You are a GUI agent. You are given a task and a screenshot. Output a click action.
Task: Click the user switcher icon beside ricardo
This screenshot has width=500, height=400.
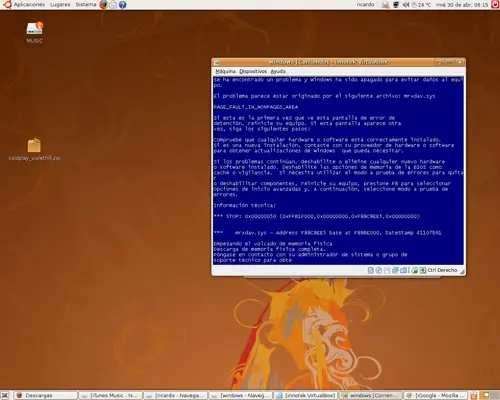coord(386,5)
